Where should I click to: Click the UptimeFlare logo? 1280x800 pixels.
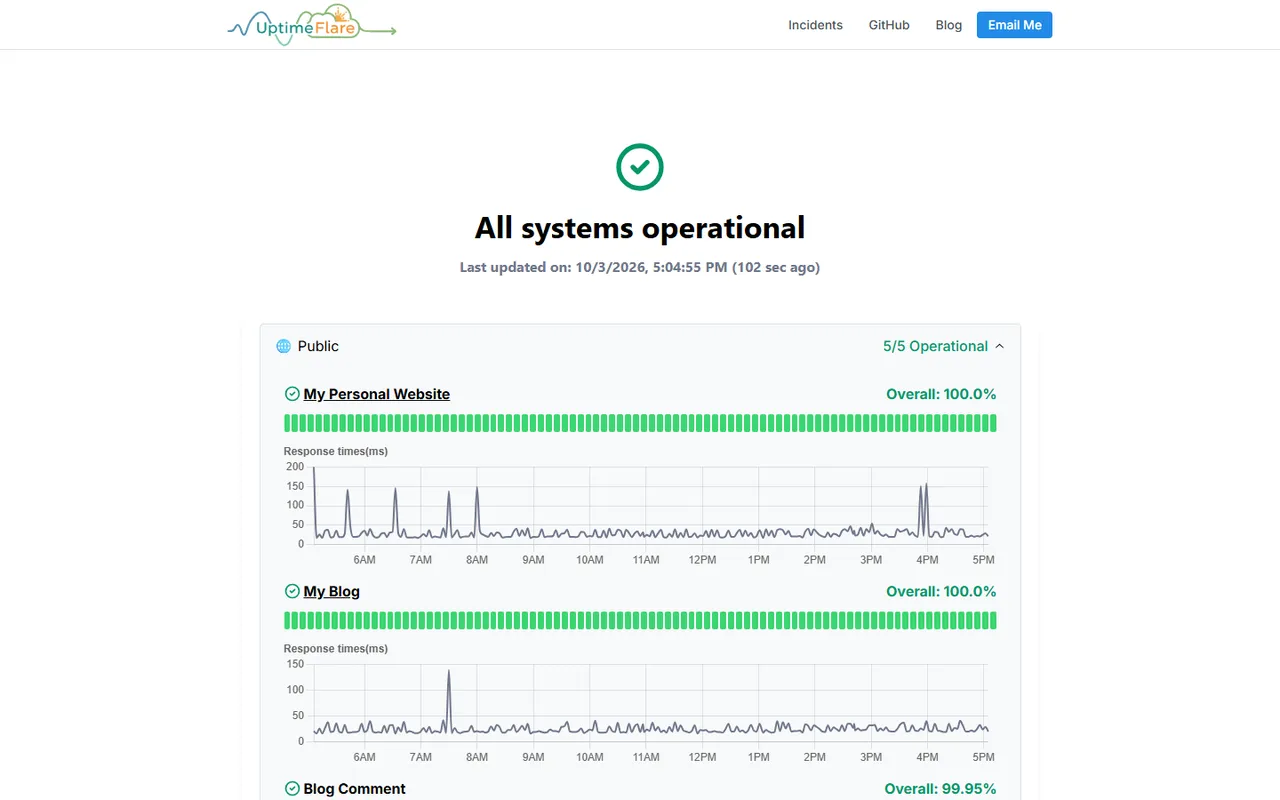[x=312, y=25]
